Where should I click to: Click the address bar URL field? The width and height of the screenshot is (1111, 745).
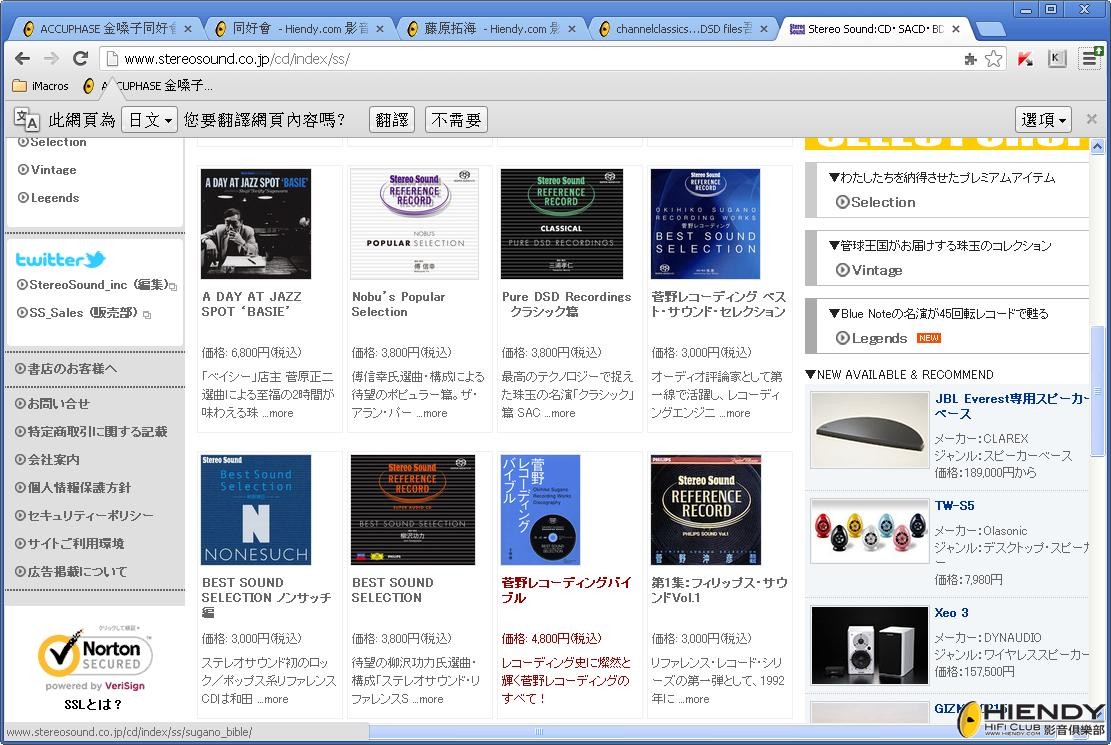click(531, 59)
